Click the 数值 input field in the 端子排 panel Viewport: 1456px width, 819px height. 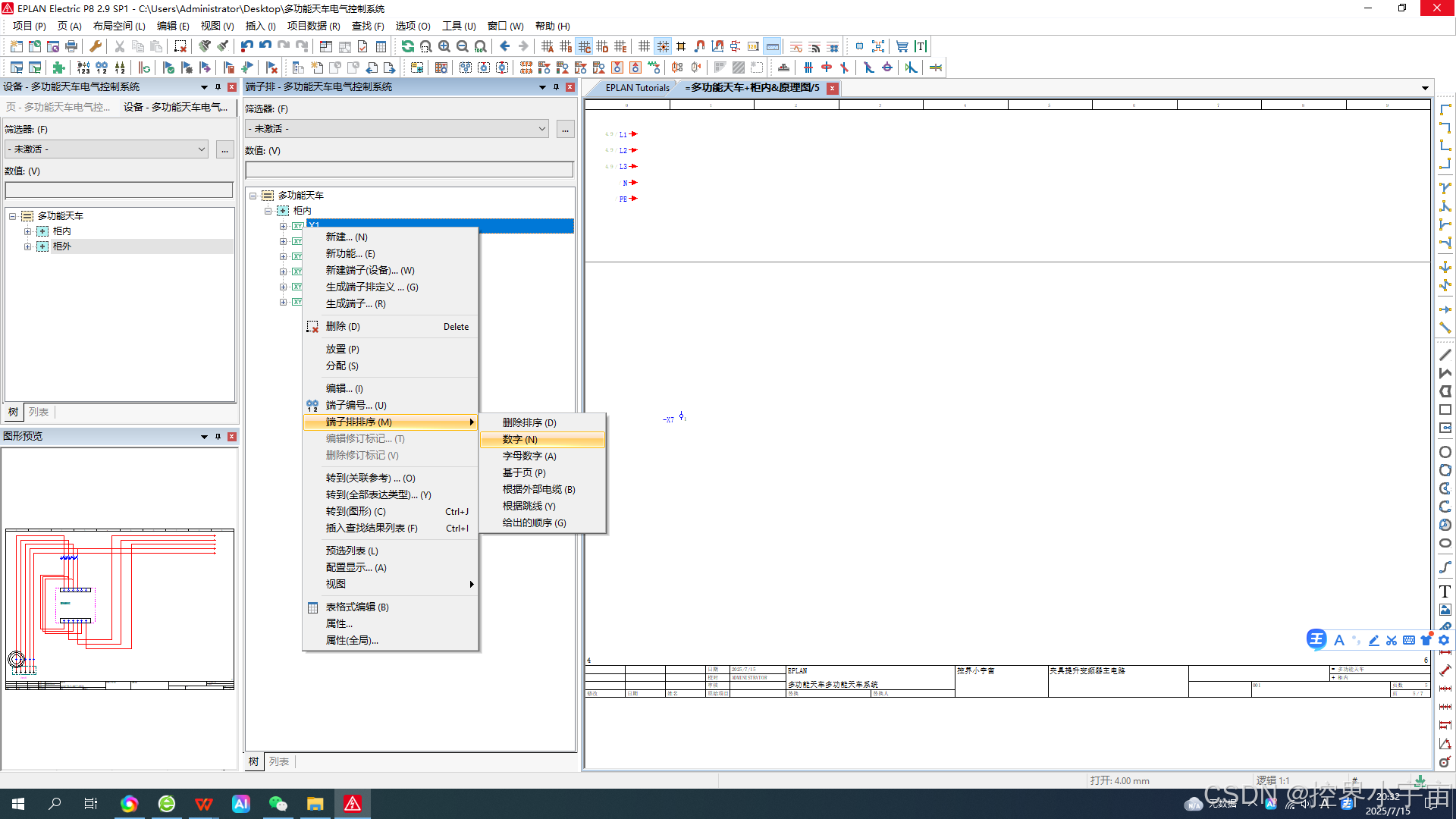click(409, 169)
